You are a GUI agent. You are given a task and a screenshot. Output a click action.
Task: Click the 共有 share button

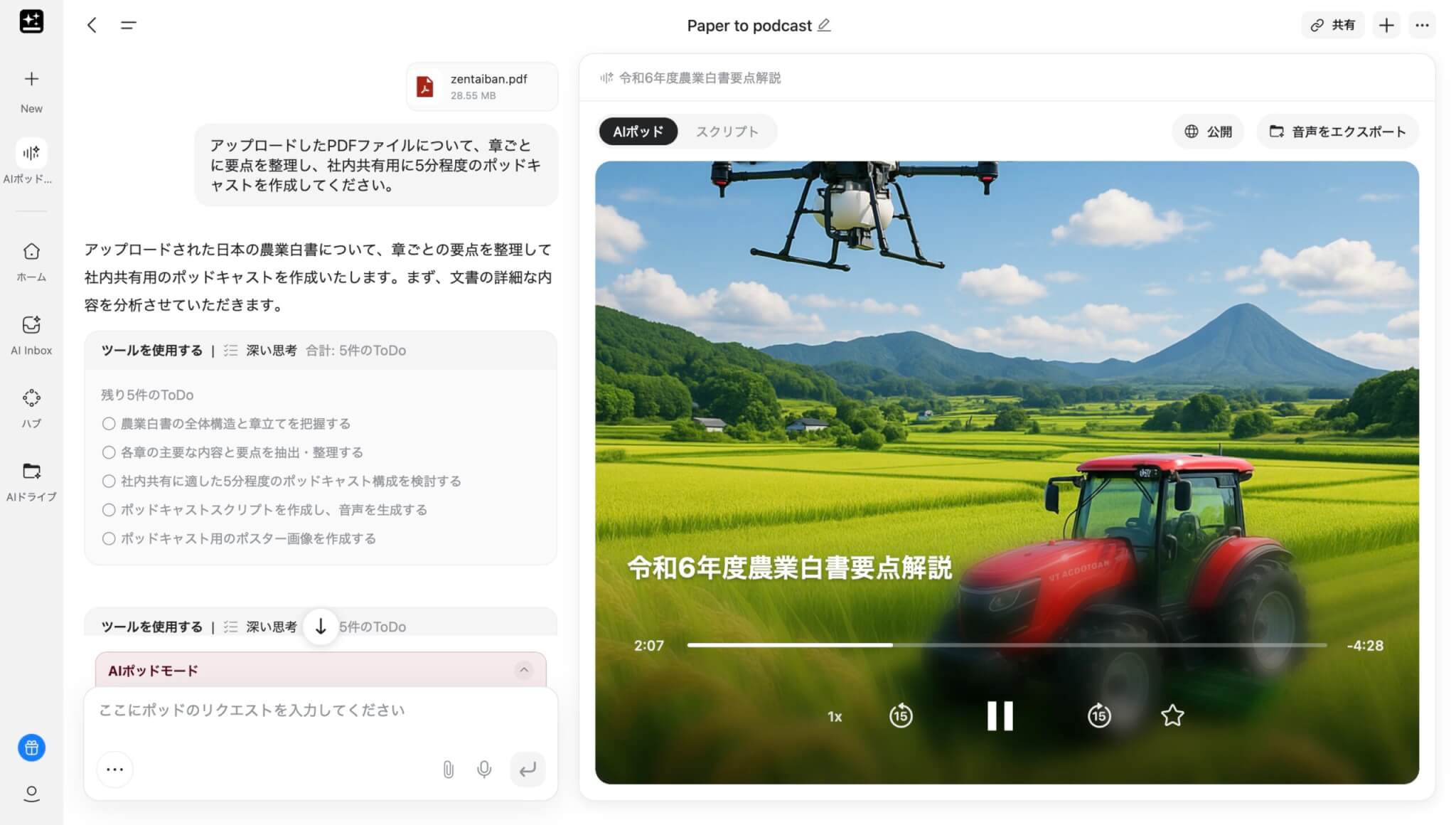1333,26
